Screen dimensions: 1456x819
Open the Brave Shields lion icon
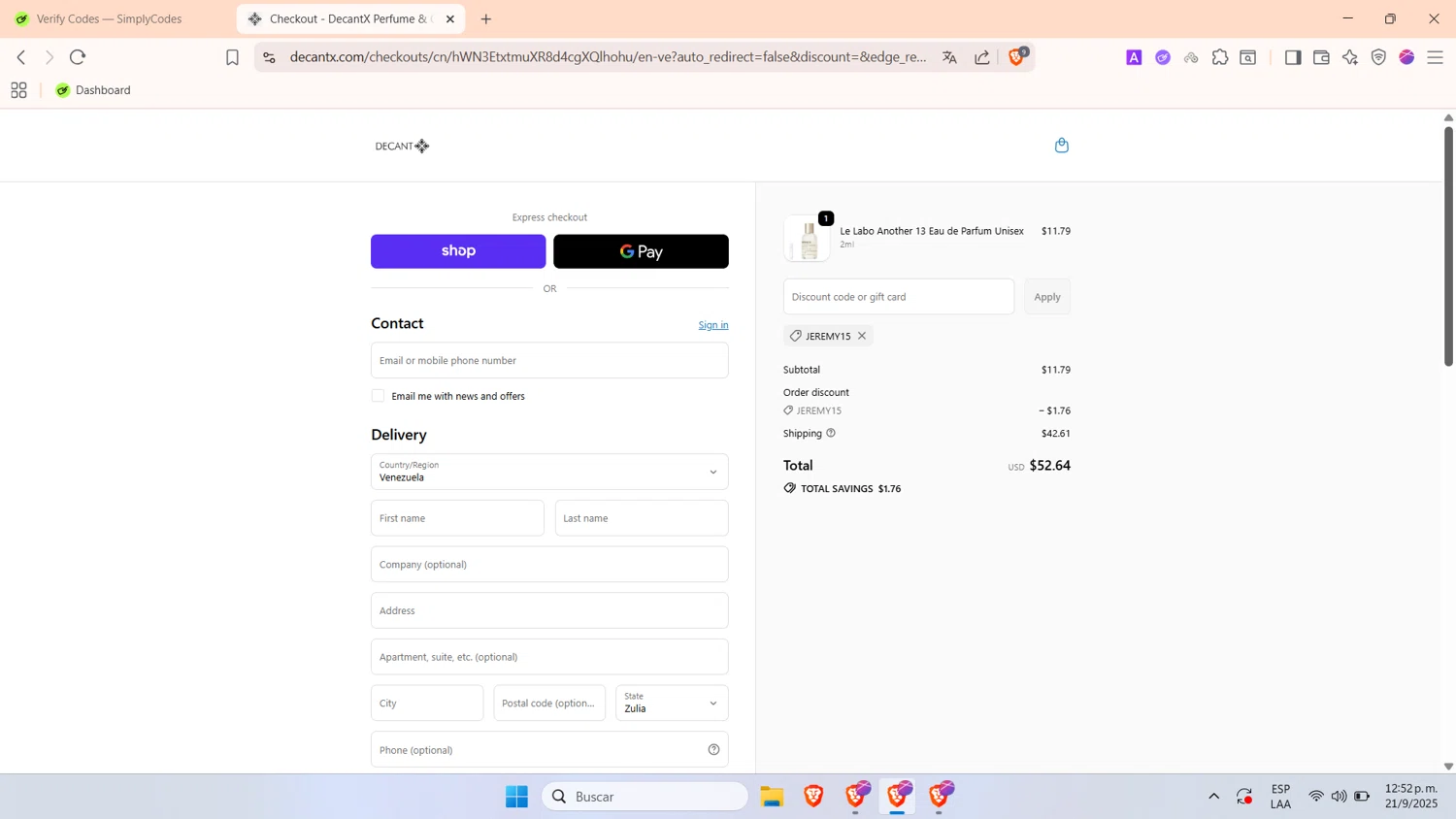coord(1016,56)
